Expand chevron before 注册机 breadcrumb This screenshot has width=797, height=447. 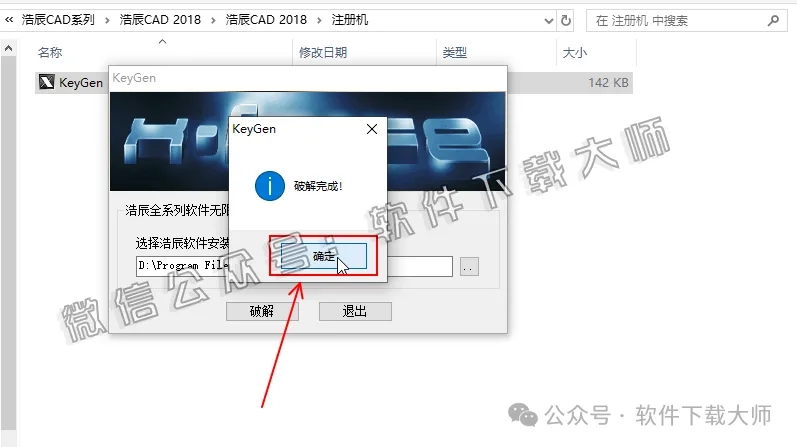pos(319,20)
